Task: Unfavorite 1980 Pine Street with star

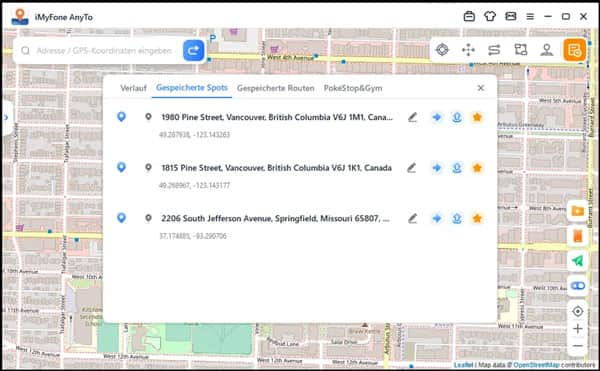Action: click(477, 117)
